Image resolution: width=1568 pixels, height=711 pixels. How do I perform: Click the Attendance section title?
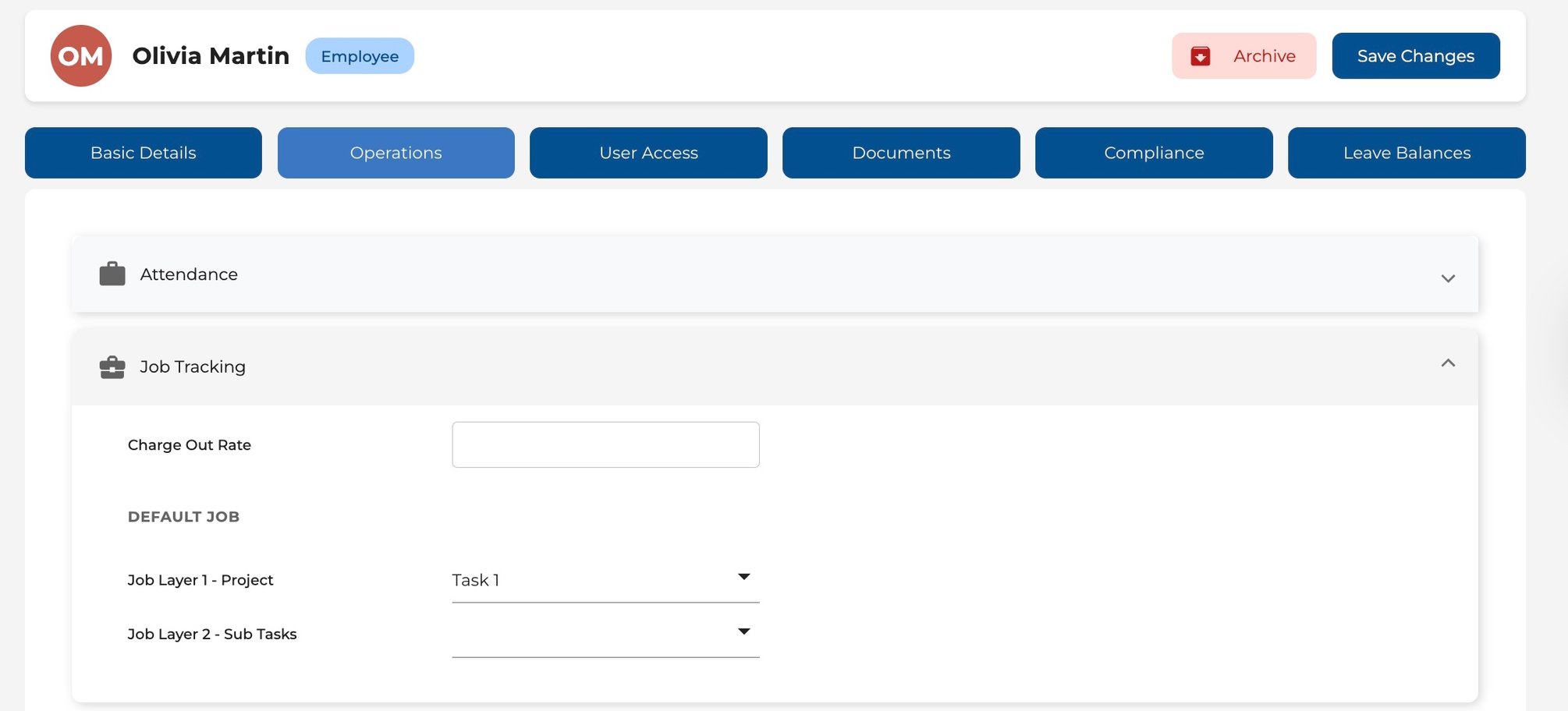(x=189, y=274)
